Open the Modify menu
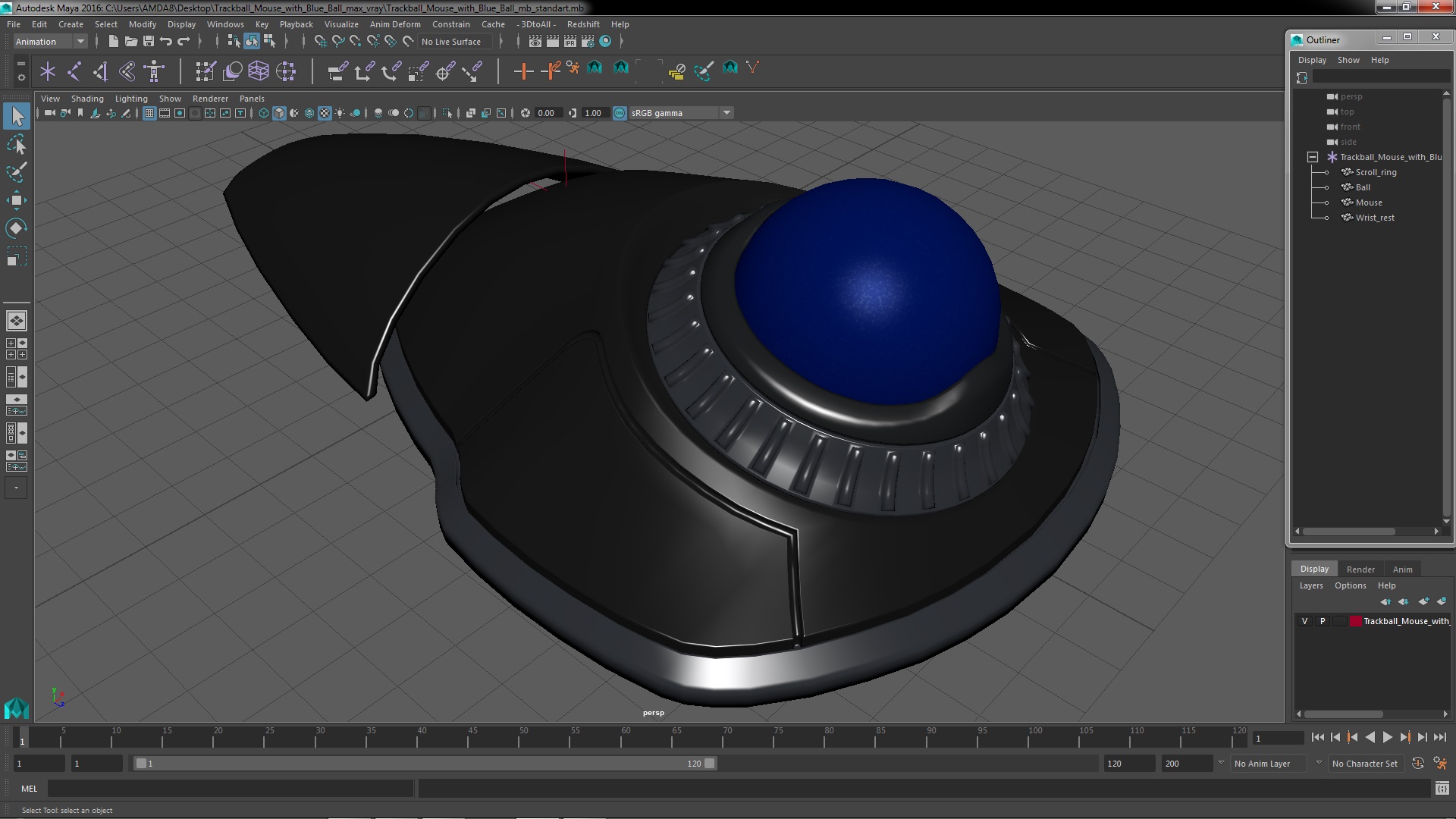 click(143, 24)
